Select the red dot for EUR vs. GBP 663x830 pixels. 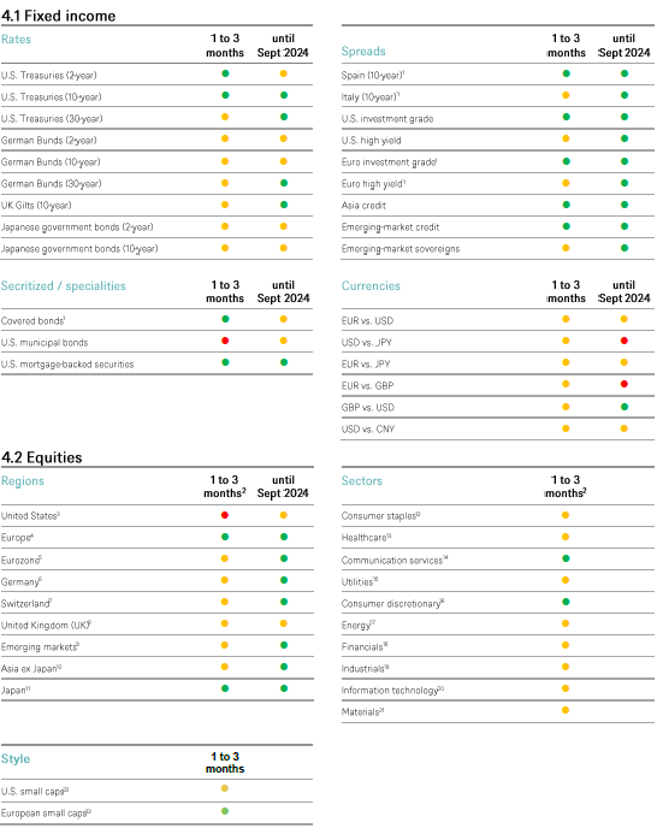click(623, 384)
